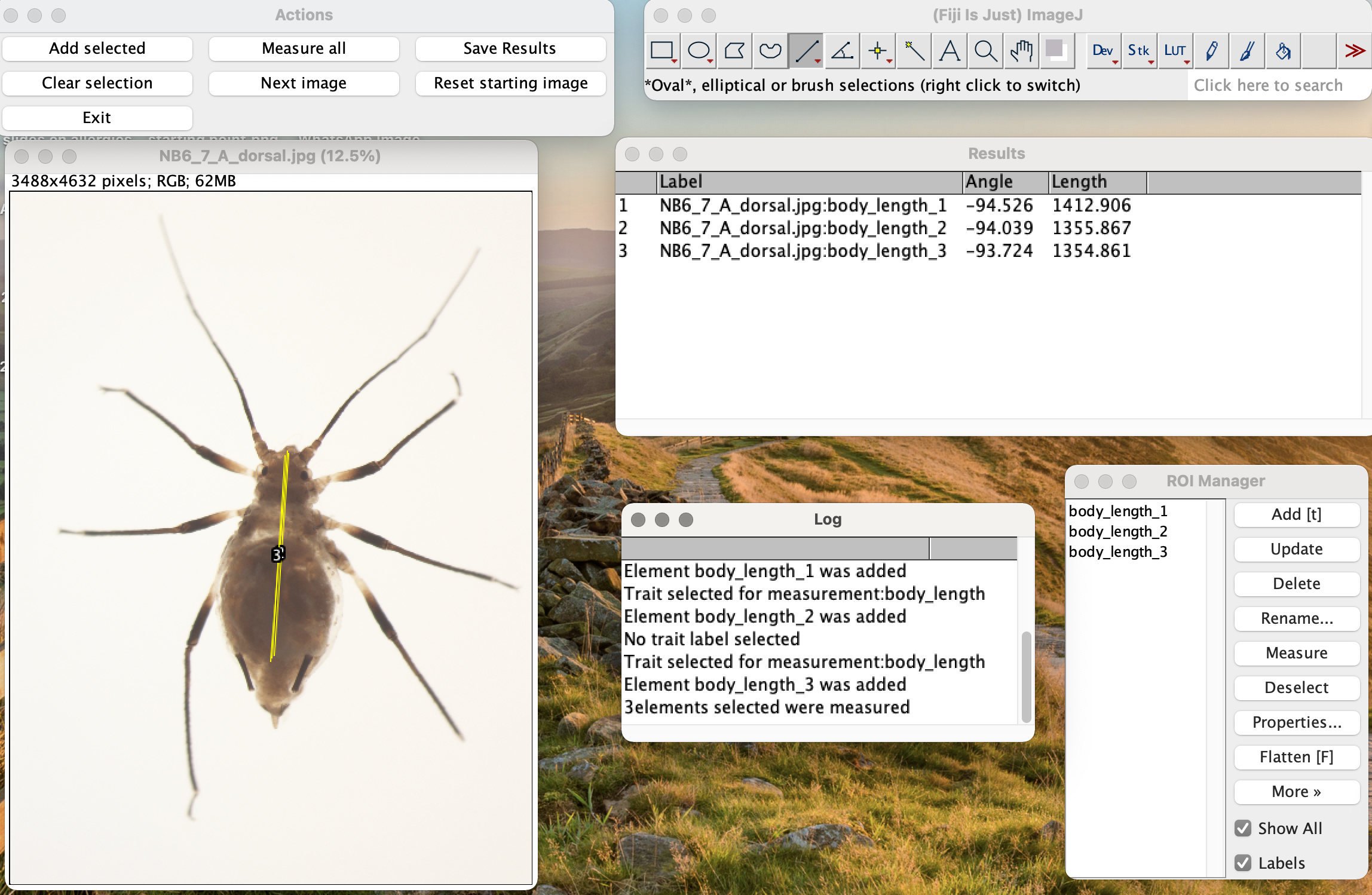Click Exit in Actions window

[97, 118]
